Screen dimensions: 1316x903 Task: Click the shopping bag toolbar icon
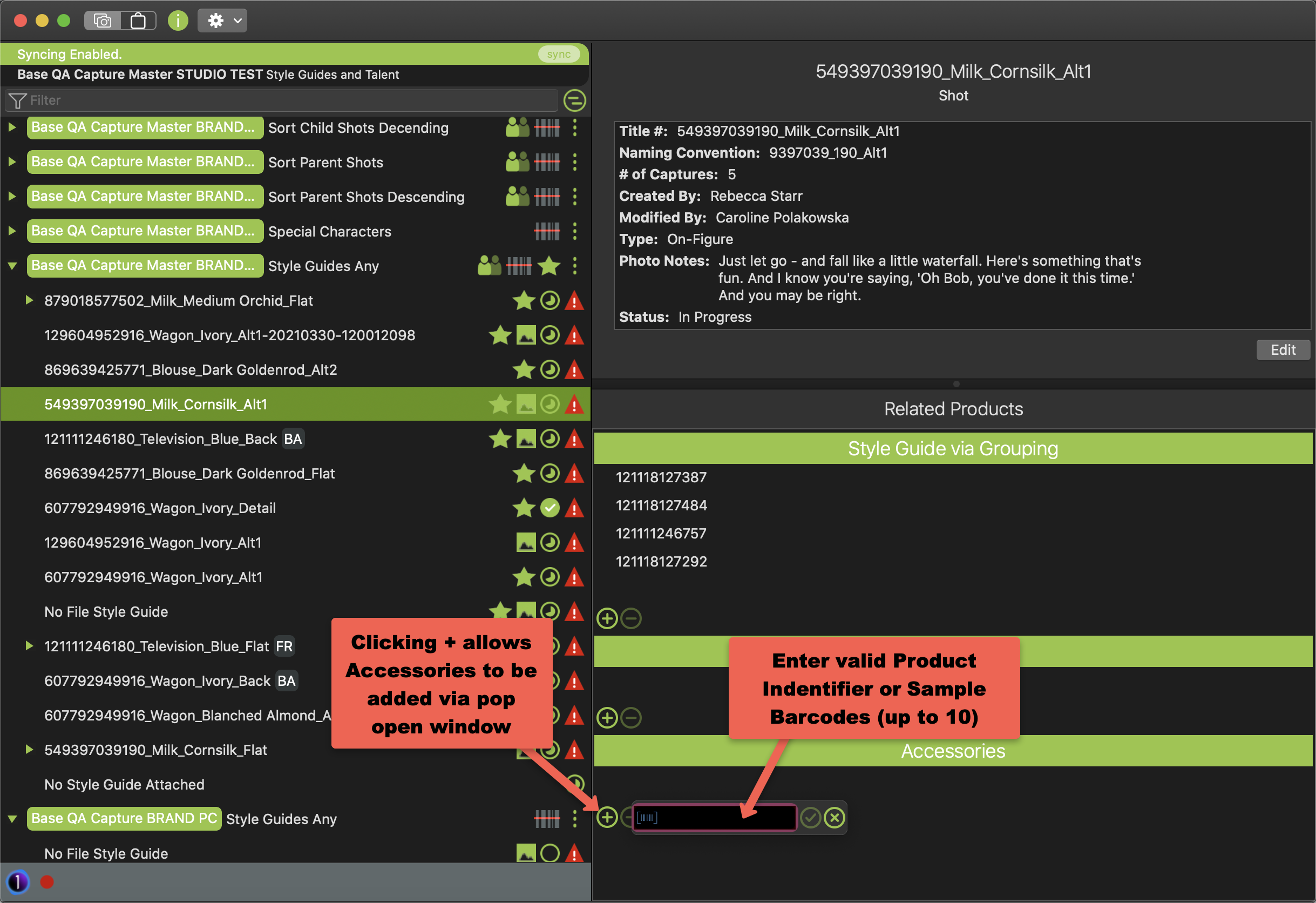(138, 21)
